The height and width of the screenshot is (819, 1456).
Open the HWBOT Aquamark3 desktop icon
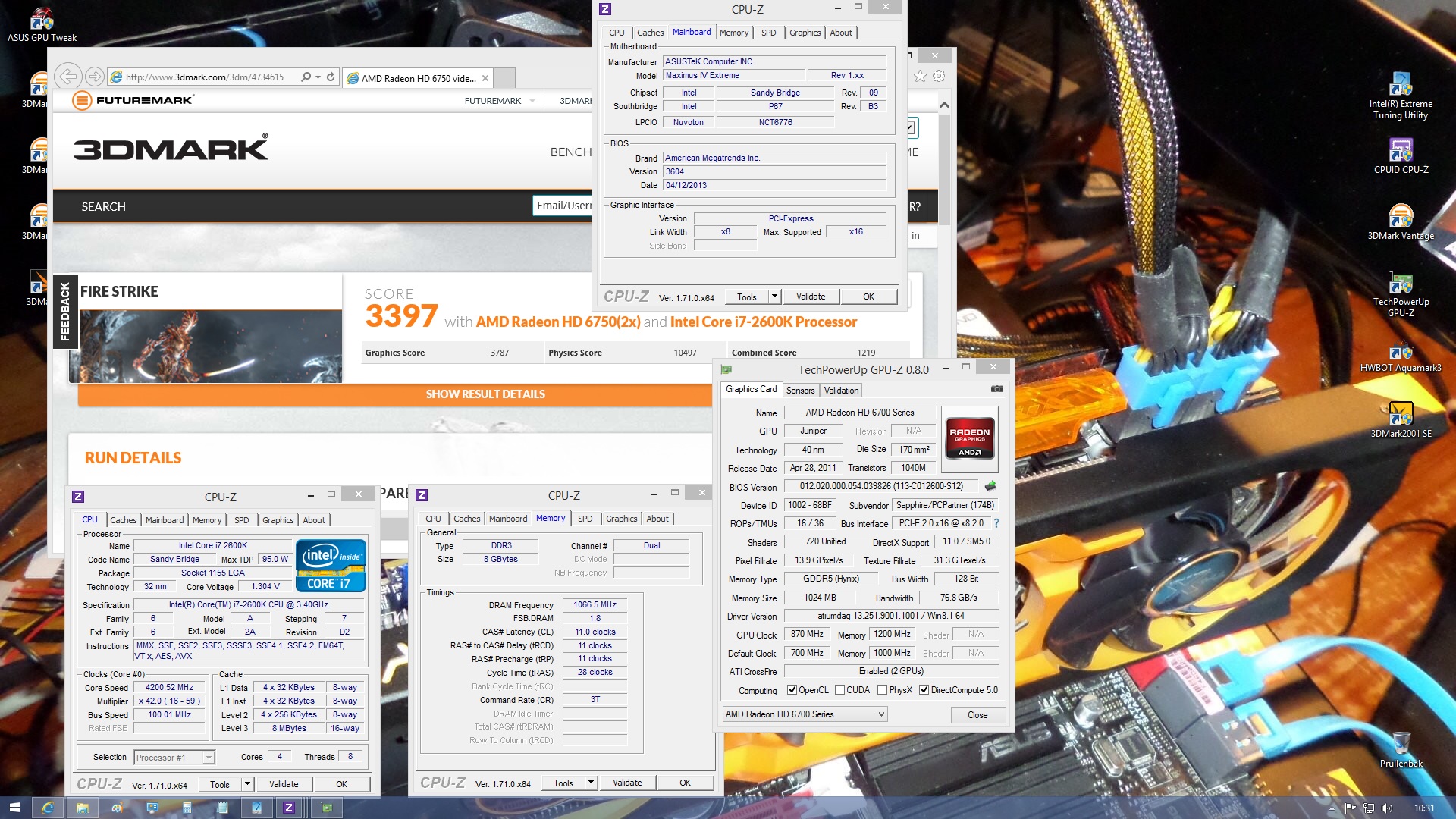pos(1401,358)
